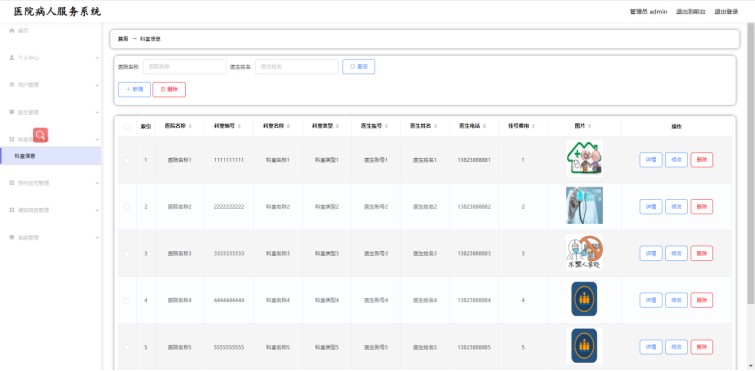Sort by the 科室类型 column sort icon

coord(337,126)
